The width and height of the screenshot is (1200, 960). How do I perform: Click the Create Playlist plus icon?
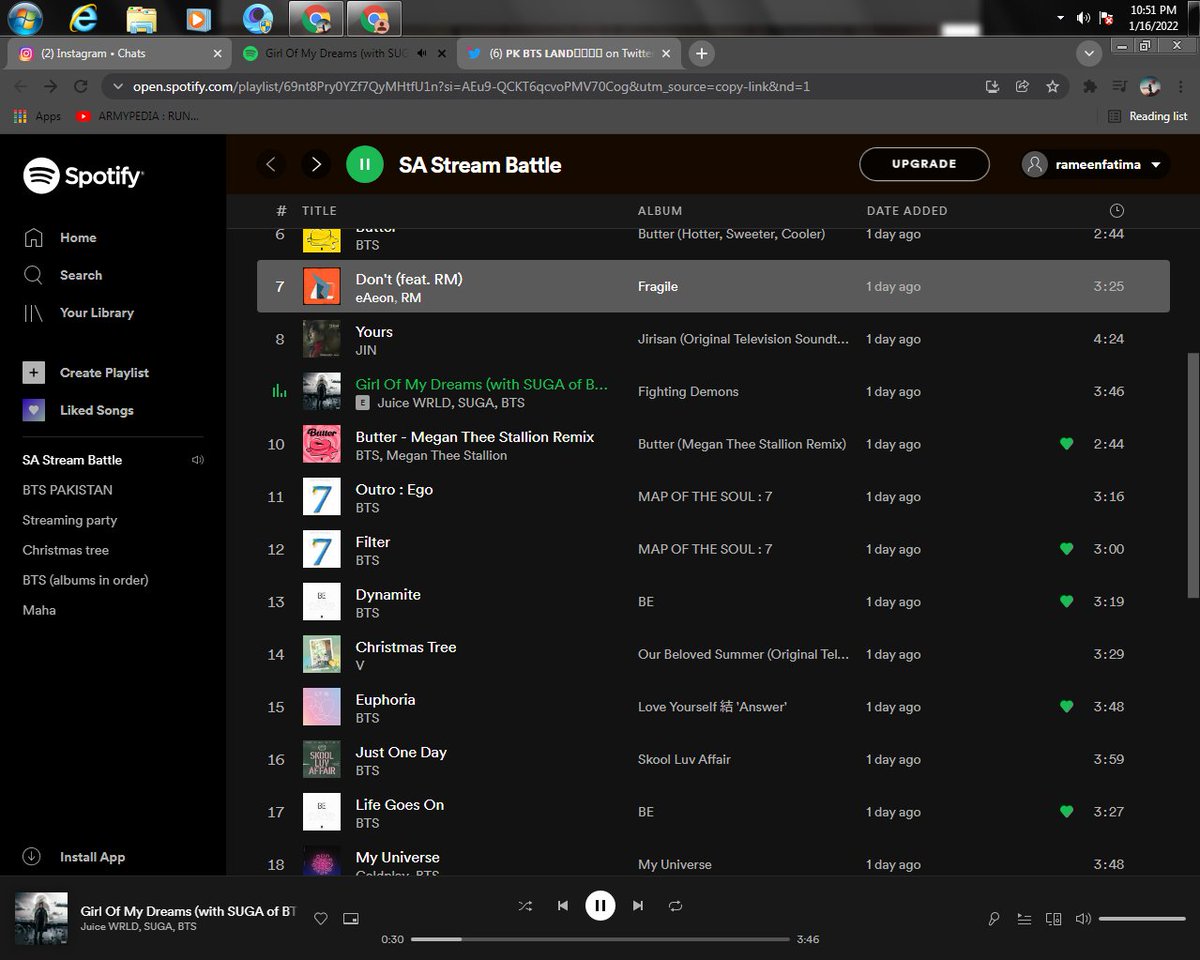34,373
